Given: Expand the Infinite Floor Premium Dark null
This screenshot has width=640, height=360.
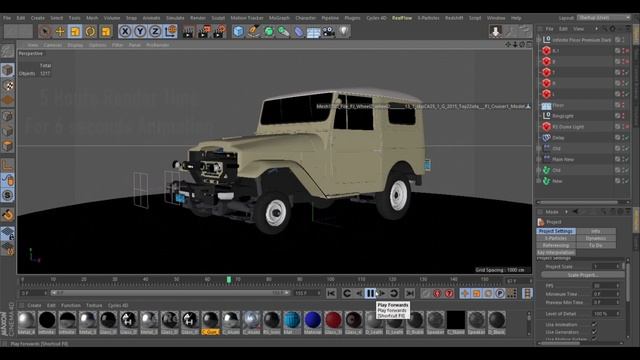Looking at the screenshot, I should coord(539,40).
